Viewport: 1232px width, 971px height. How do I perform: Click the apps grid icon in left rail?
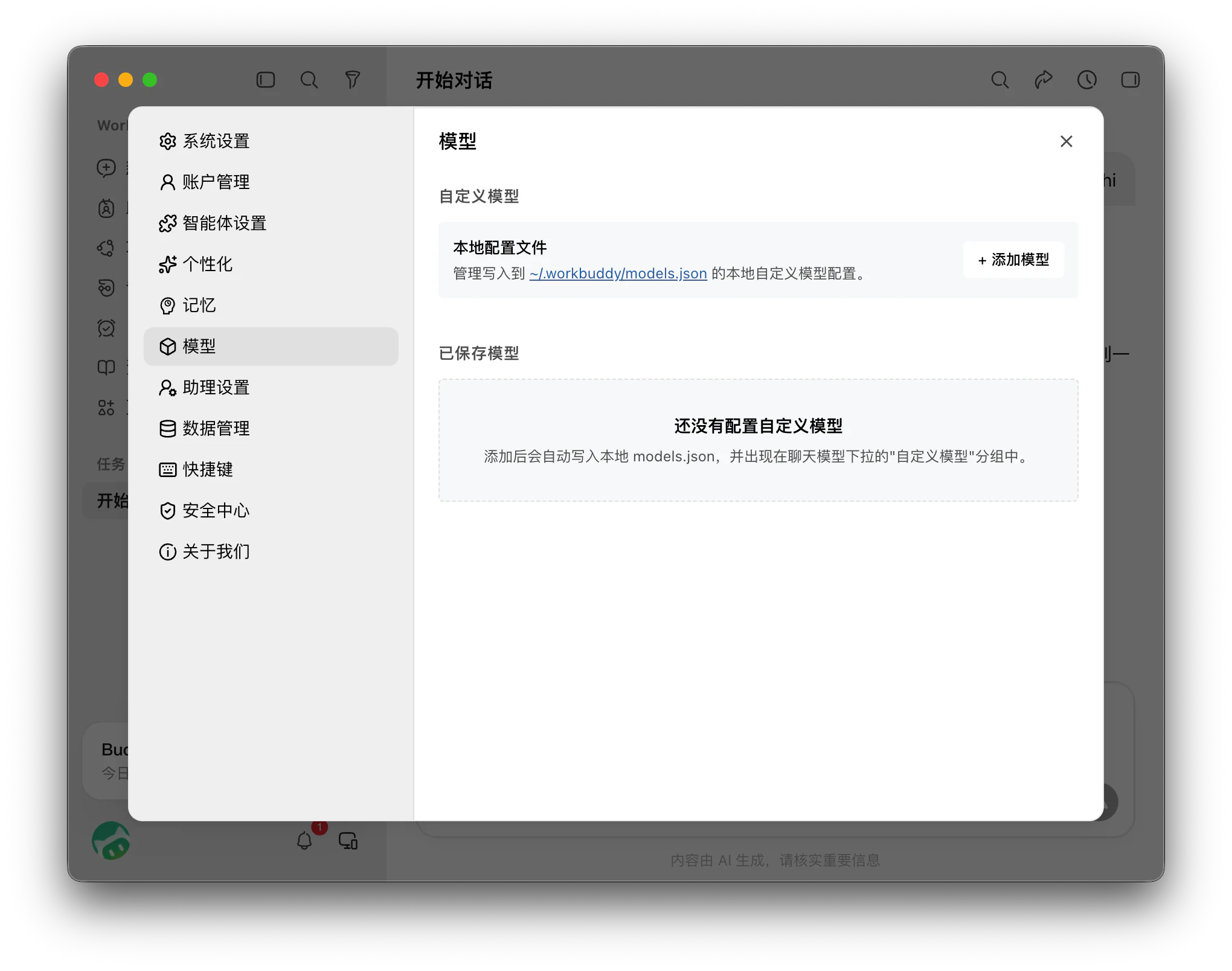click(x=106, y=408)
